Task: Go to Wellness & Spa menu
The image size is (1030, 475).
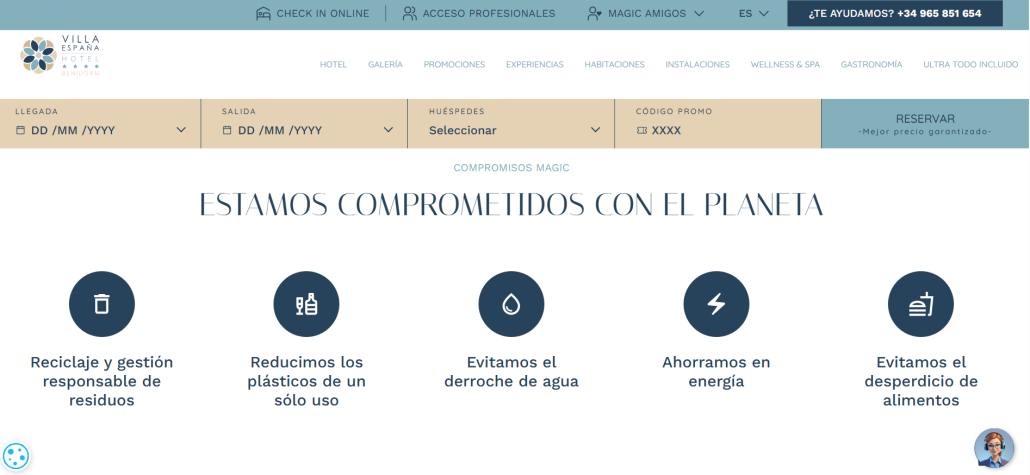Action: tap(784, 65)
